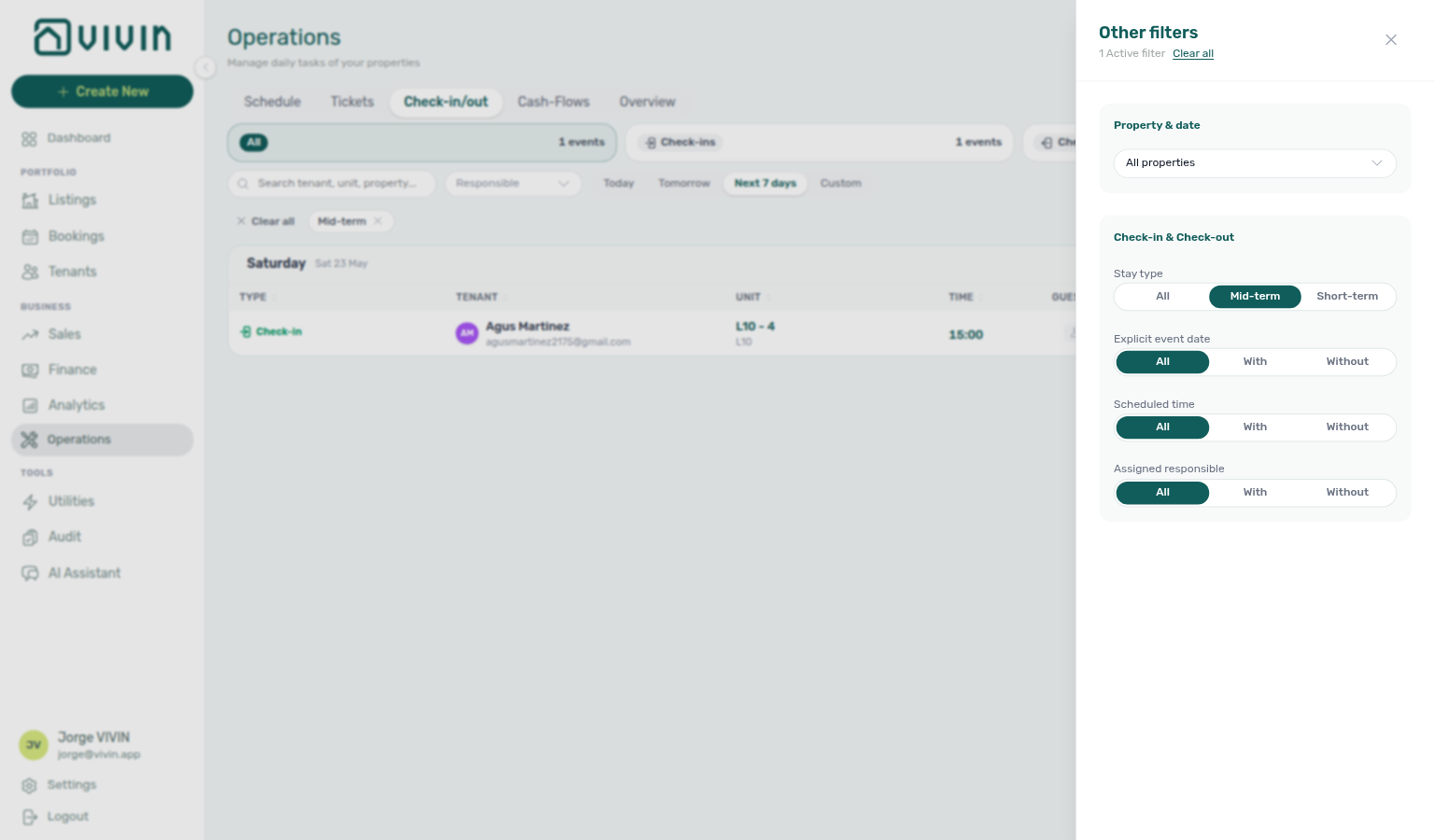Image resolution: width=1434 pixels, height=840 pixels.
Task: Switch to the Tickets tab
Action: click(352, 102)
